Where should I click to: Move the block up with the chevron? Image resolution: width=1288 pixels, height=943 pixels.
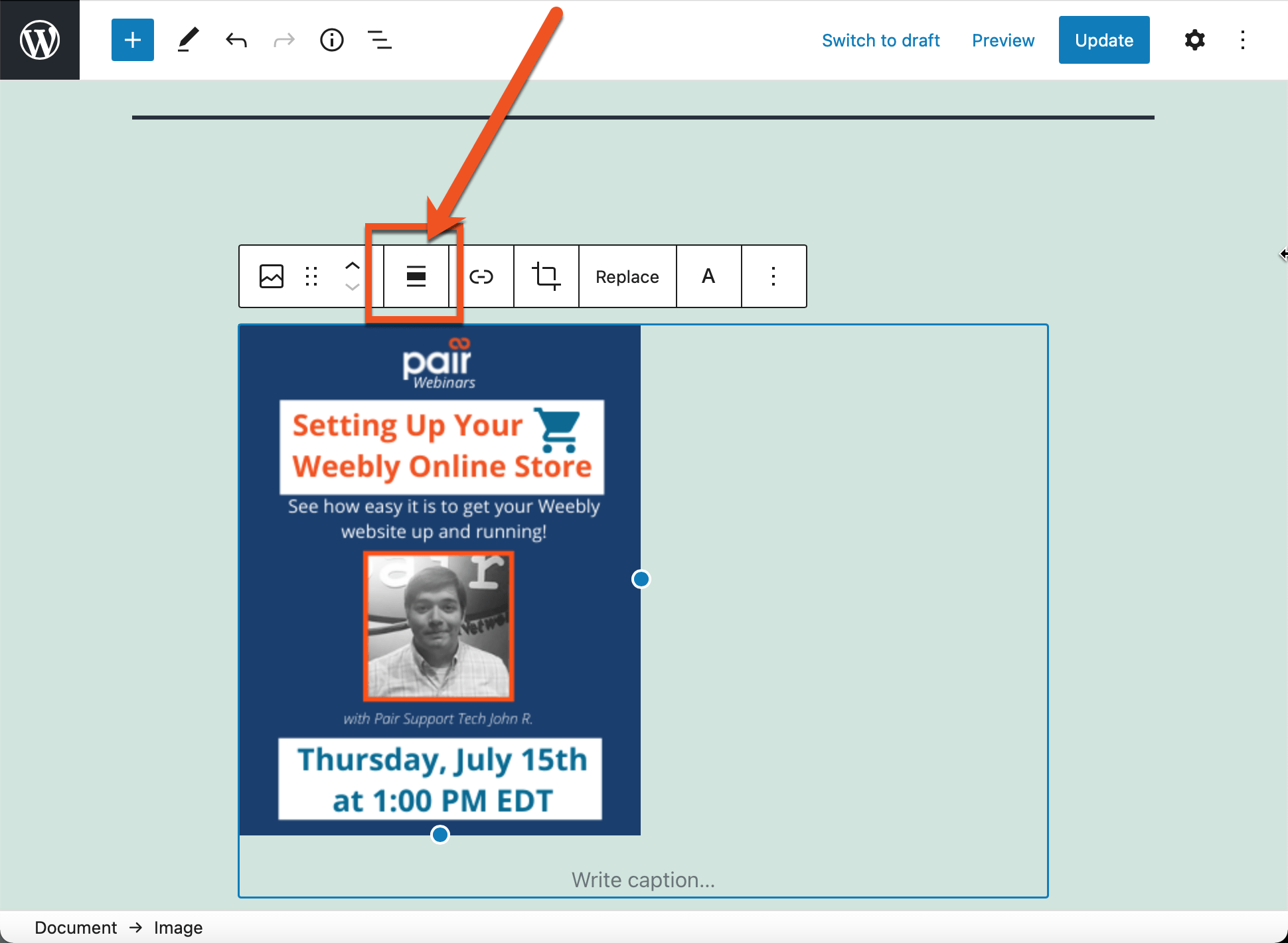point(352,266)
